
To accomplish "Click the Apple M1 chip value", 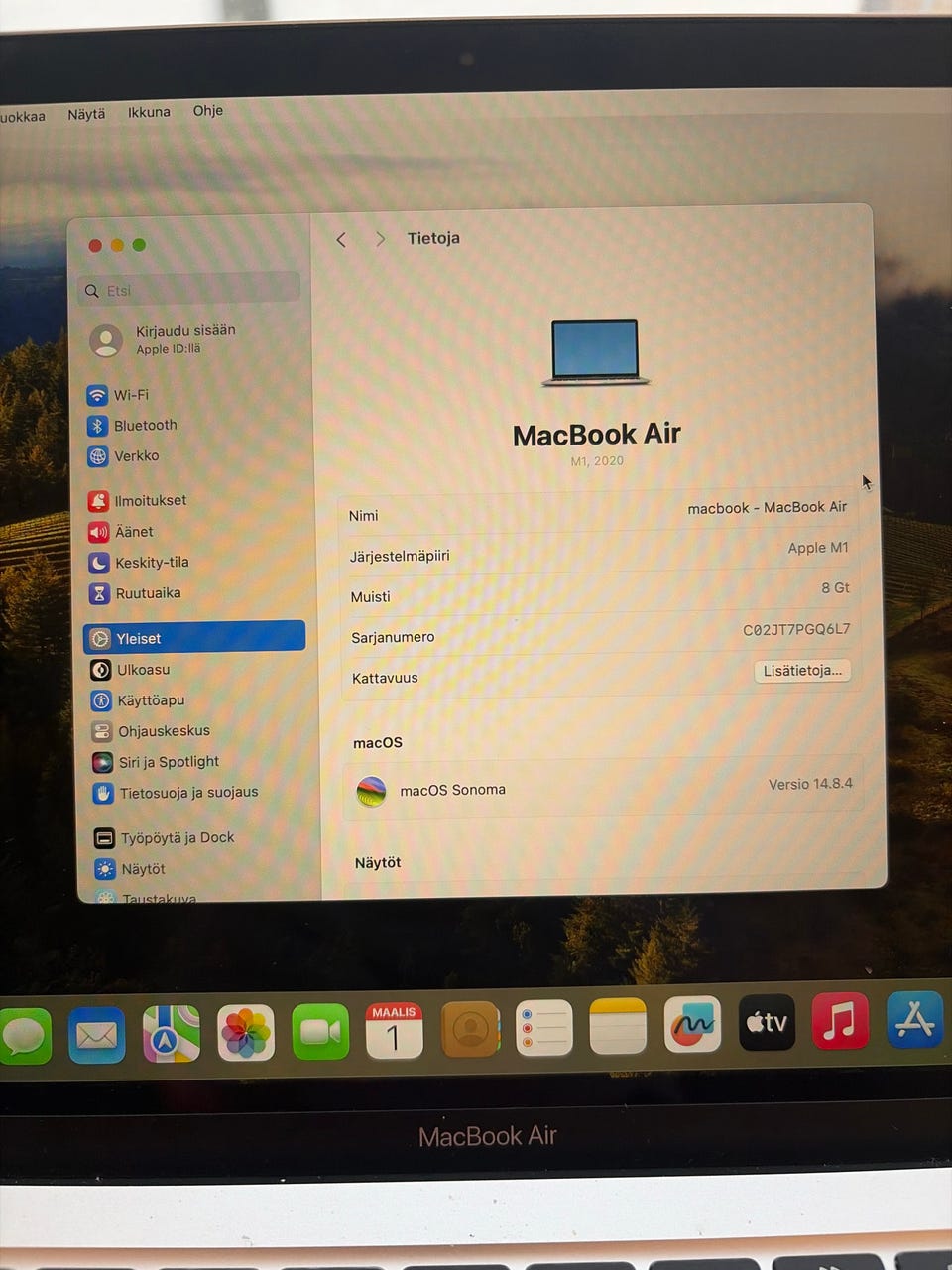I will click(818, 548).
